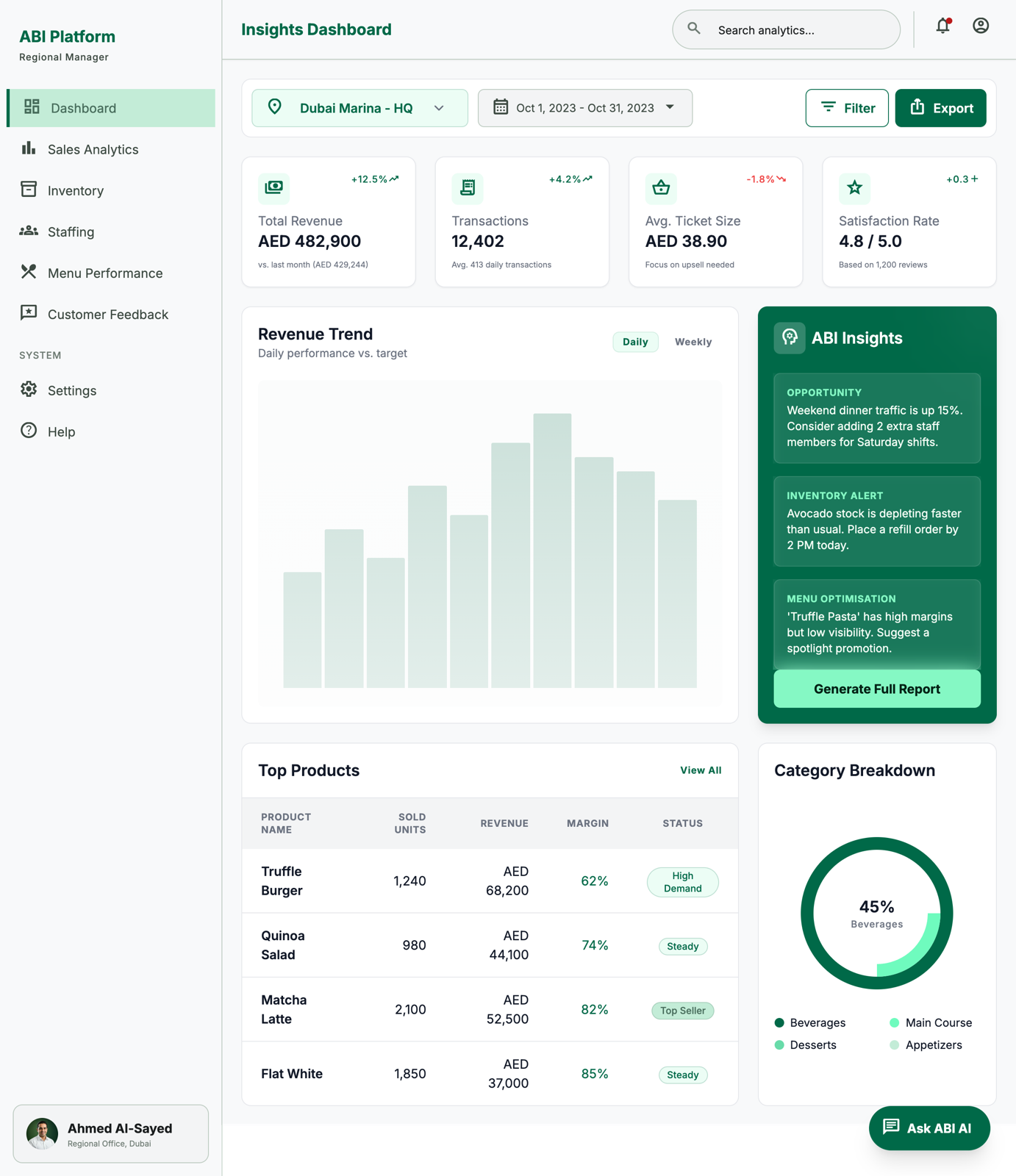Open the Ahmed Al-Sayed profile card
Screen dimensions: 1016x1176
point(111,1133)
